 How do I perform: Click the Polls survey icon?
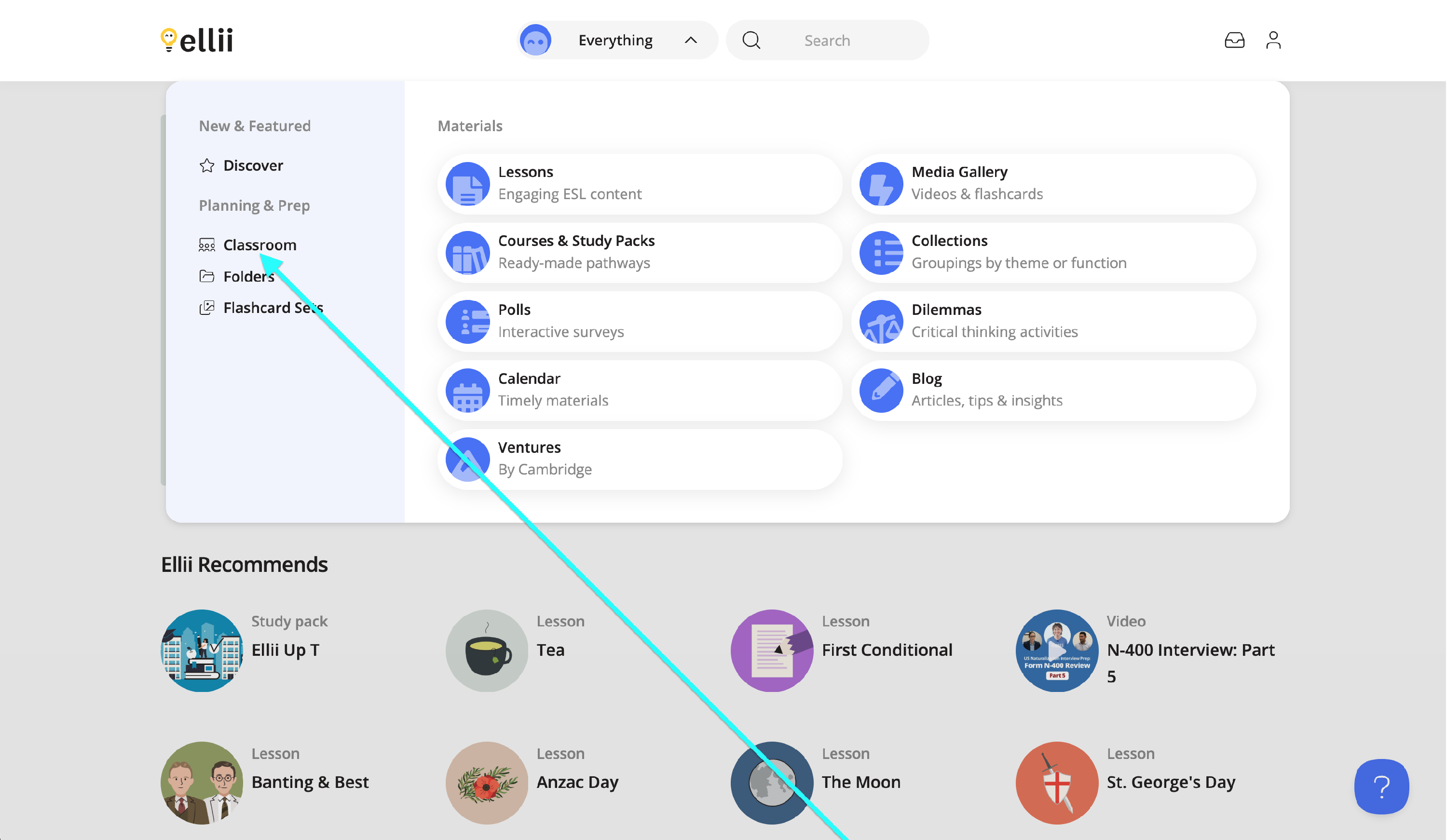tap(467, 322)
